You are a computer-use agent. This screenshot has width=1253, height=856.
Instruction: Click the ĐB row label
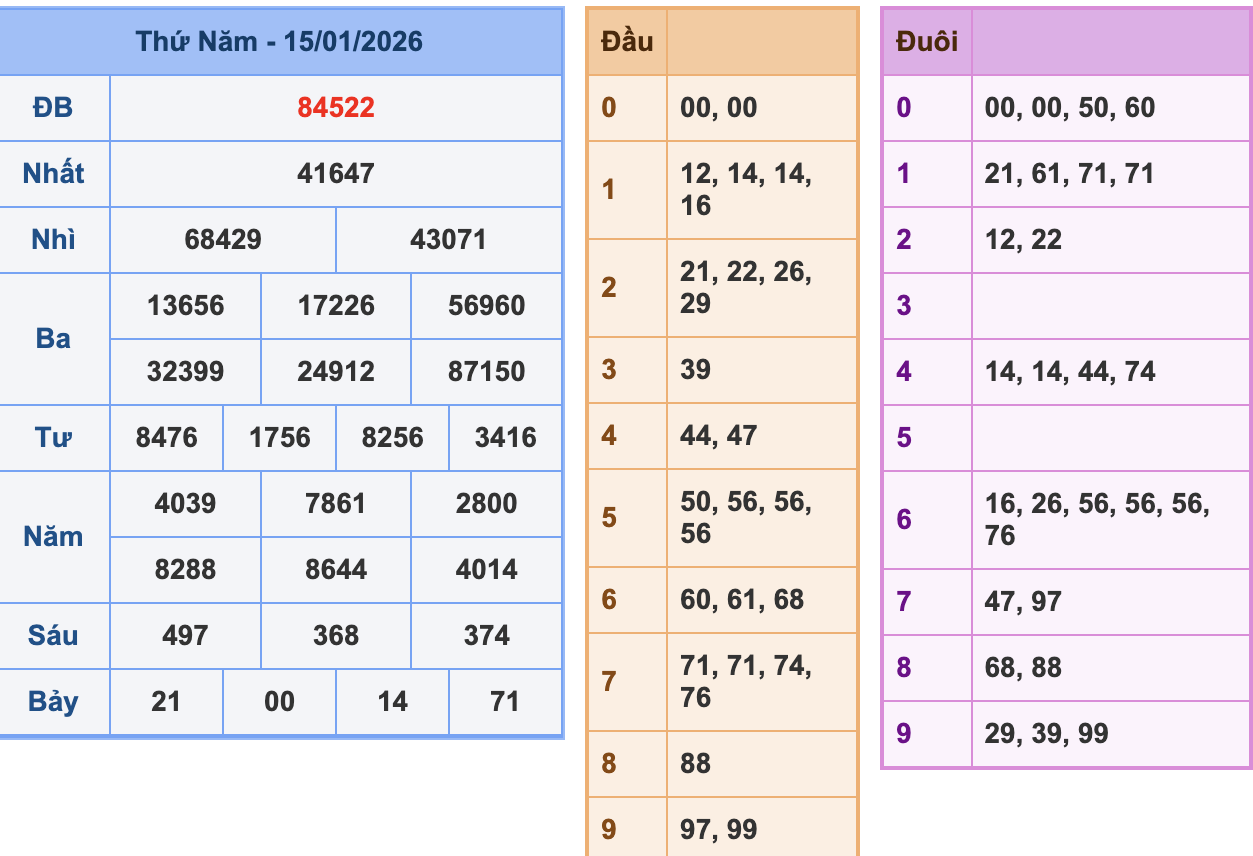55,107
